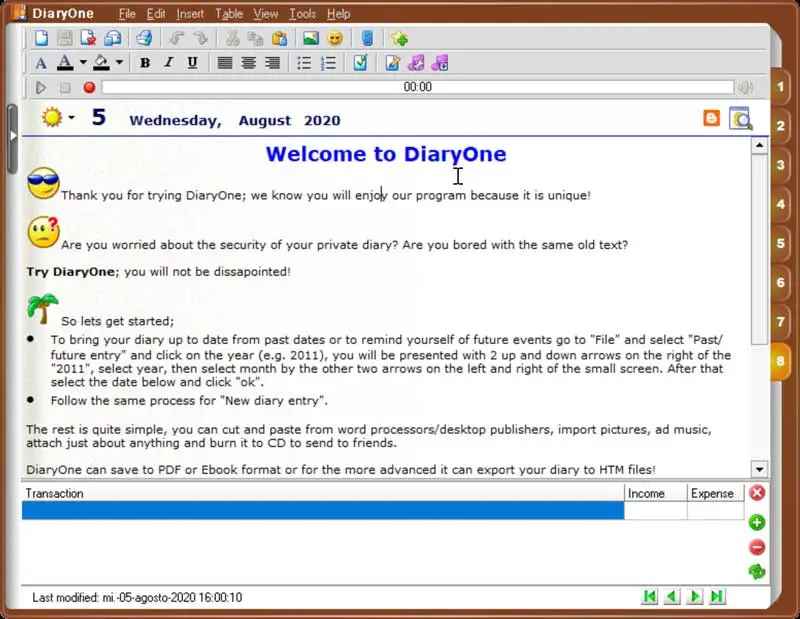Insert numbered list
This screenshot has height=619, width=800.
[x=328, y=63]
